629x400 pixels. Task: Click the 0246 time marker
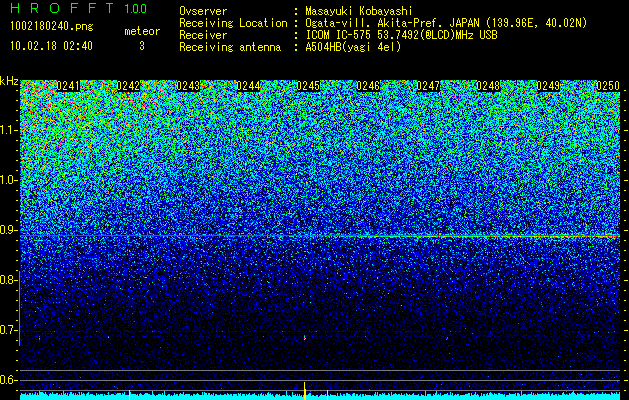click(x=368, y=86)
